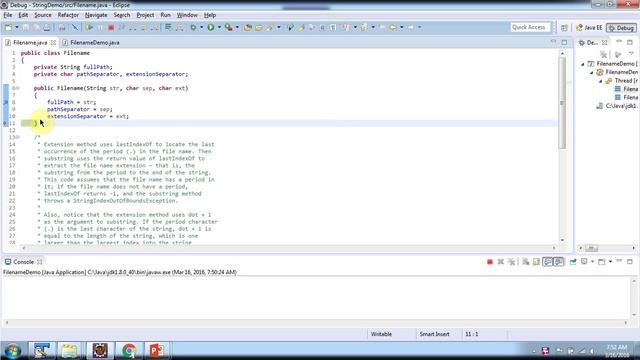Viewport: 640px width, 360px height.
Task: Click the Resume debug button
Action: [x=89, y=27]
